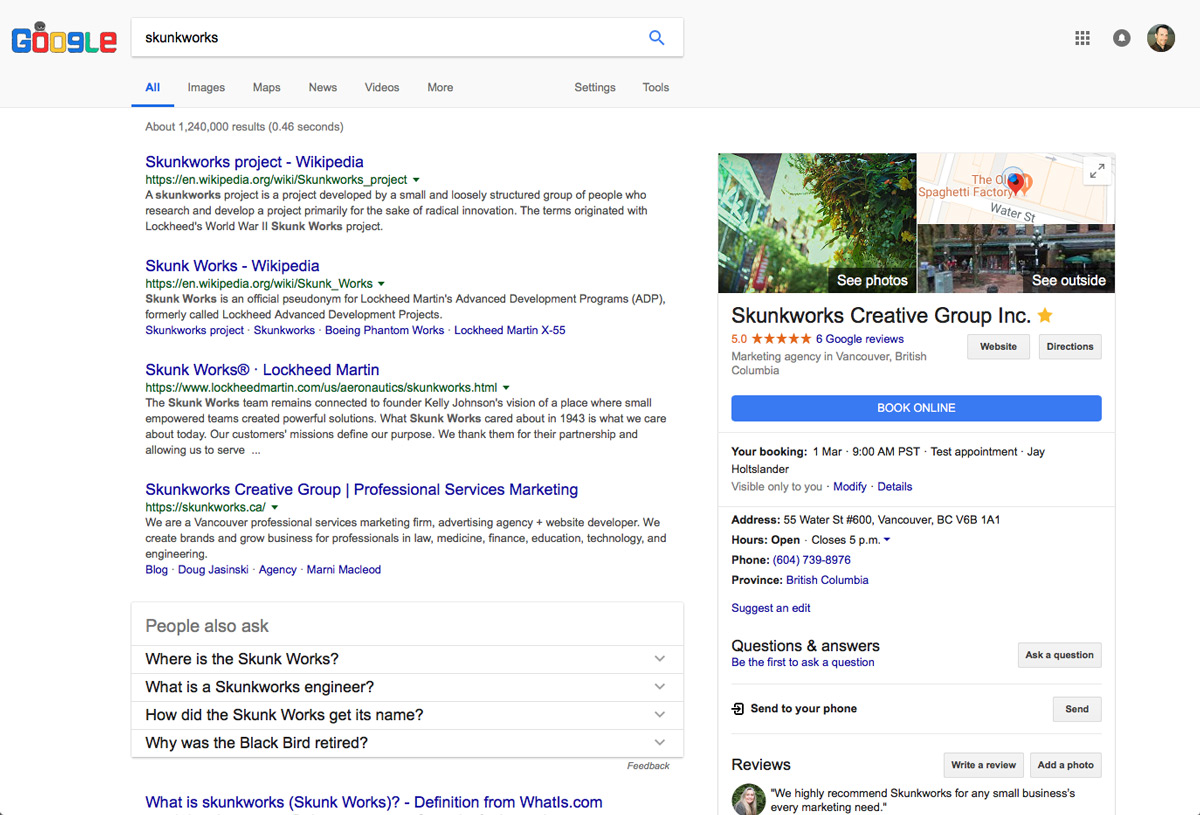Call the (604) 739-8976 phone link

coord(812,560)
